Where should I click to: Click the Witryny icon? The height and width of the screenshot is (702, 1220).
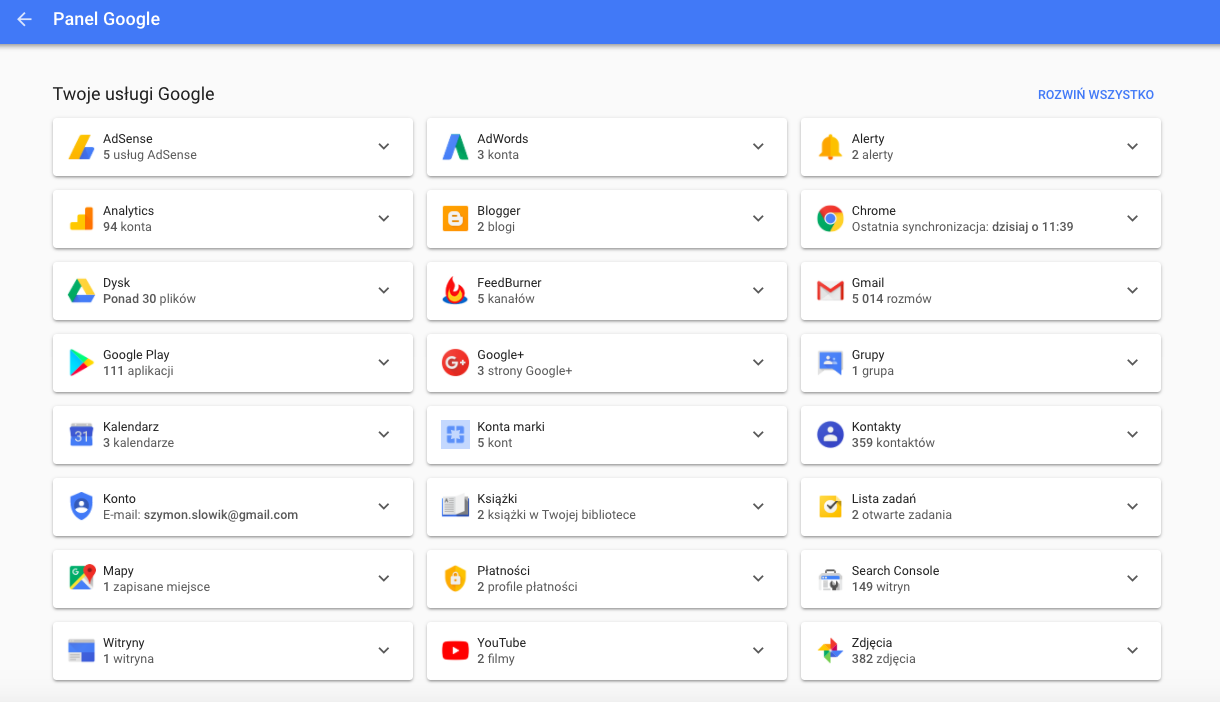click(81, 651)
